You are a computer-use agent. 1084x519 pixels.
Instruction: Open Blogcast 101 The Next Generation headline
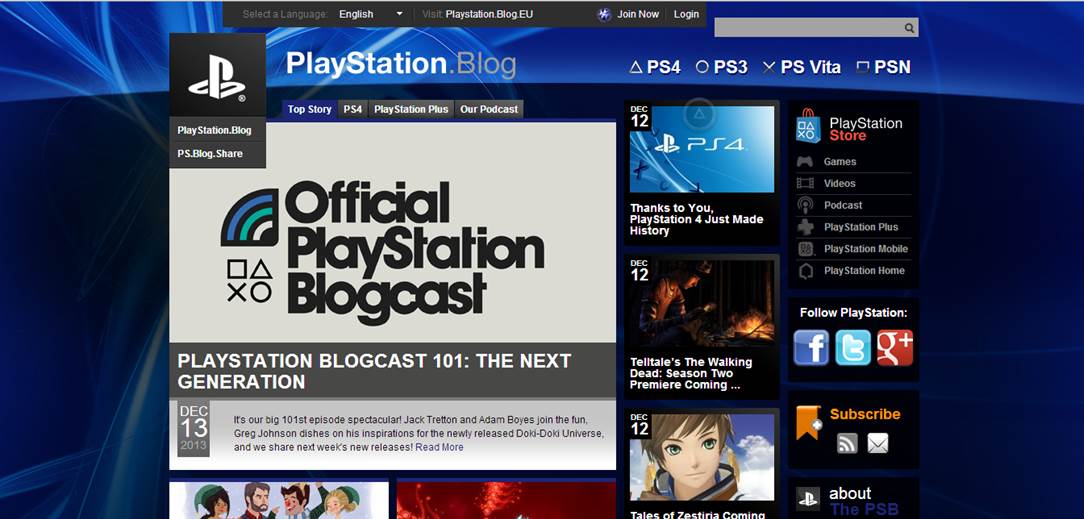(374, 371)
